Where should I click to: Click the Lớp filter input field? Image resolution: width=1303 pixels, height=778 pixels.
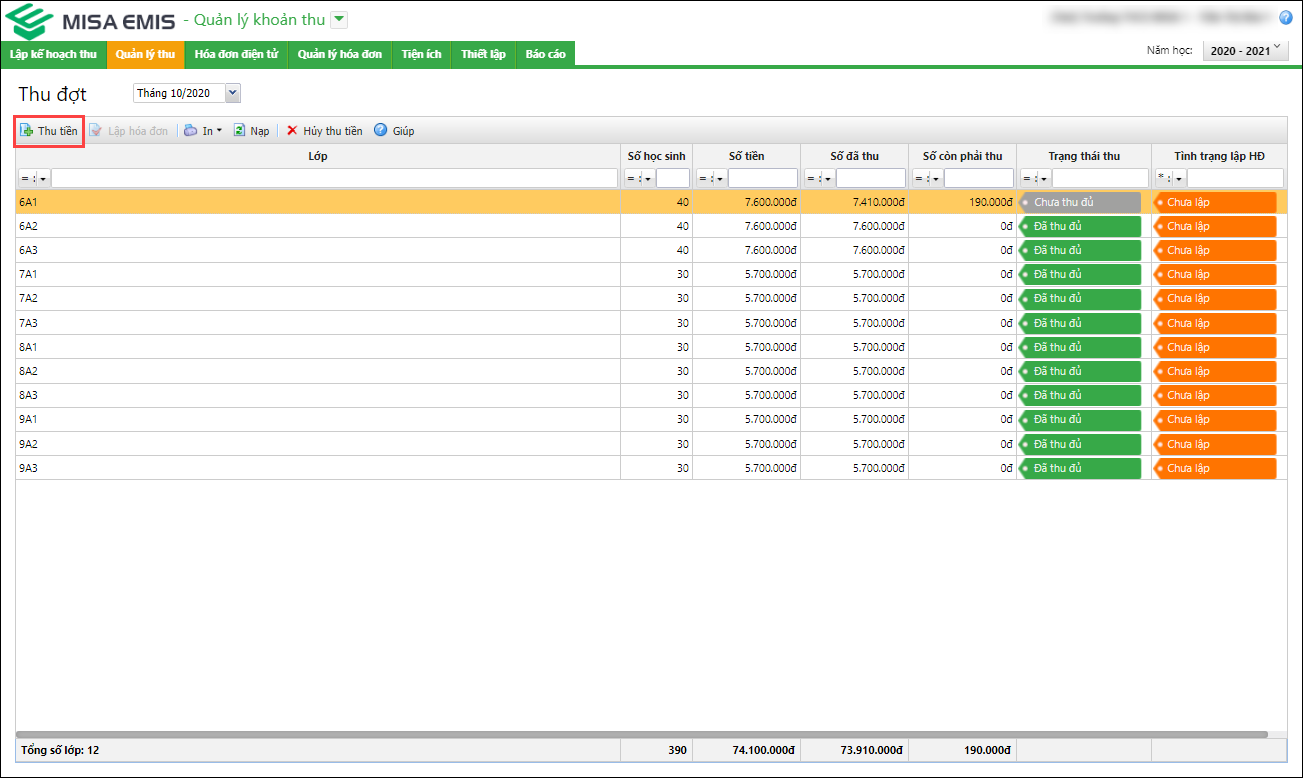pos(334,178)
